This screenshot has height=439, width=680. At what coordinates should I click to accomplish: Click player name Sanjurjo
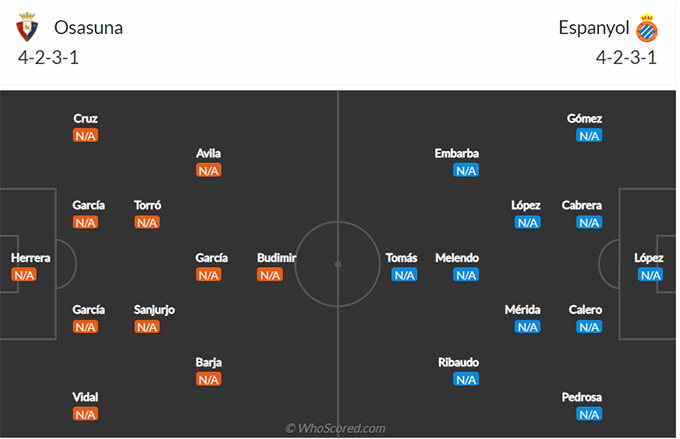[x=154, y=310]
